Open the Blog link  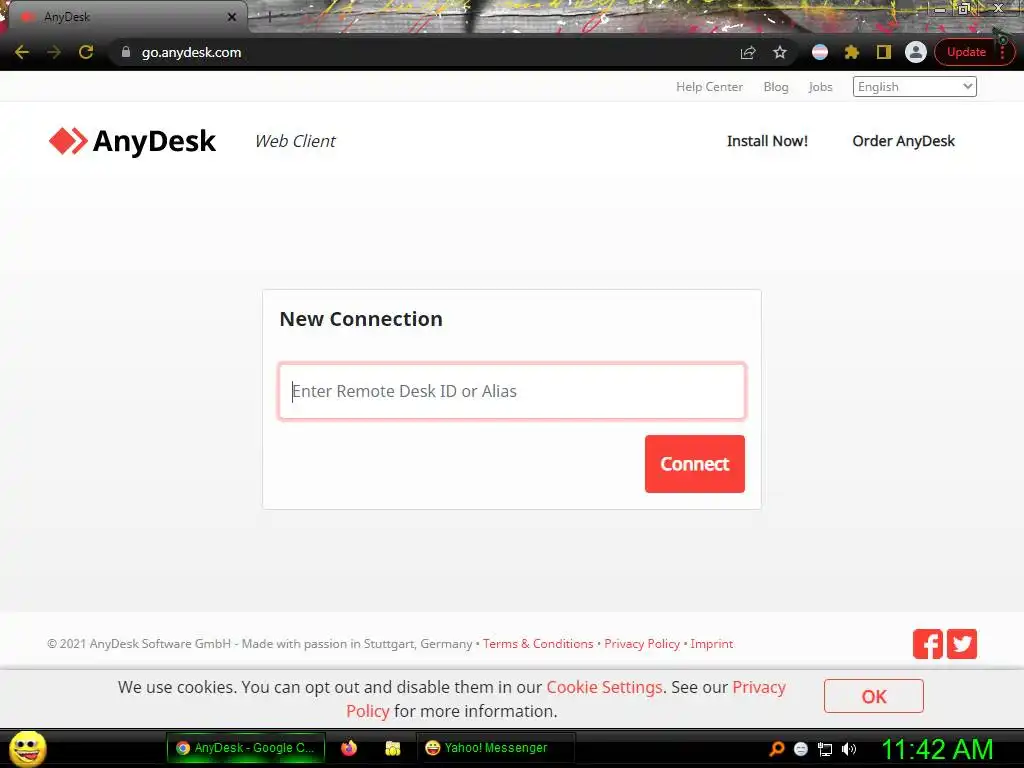point(776,87)
